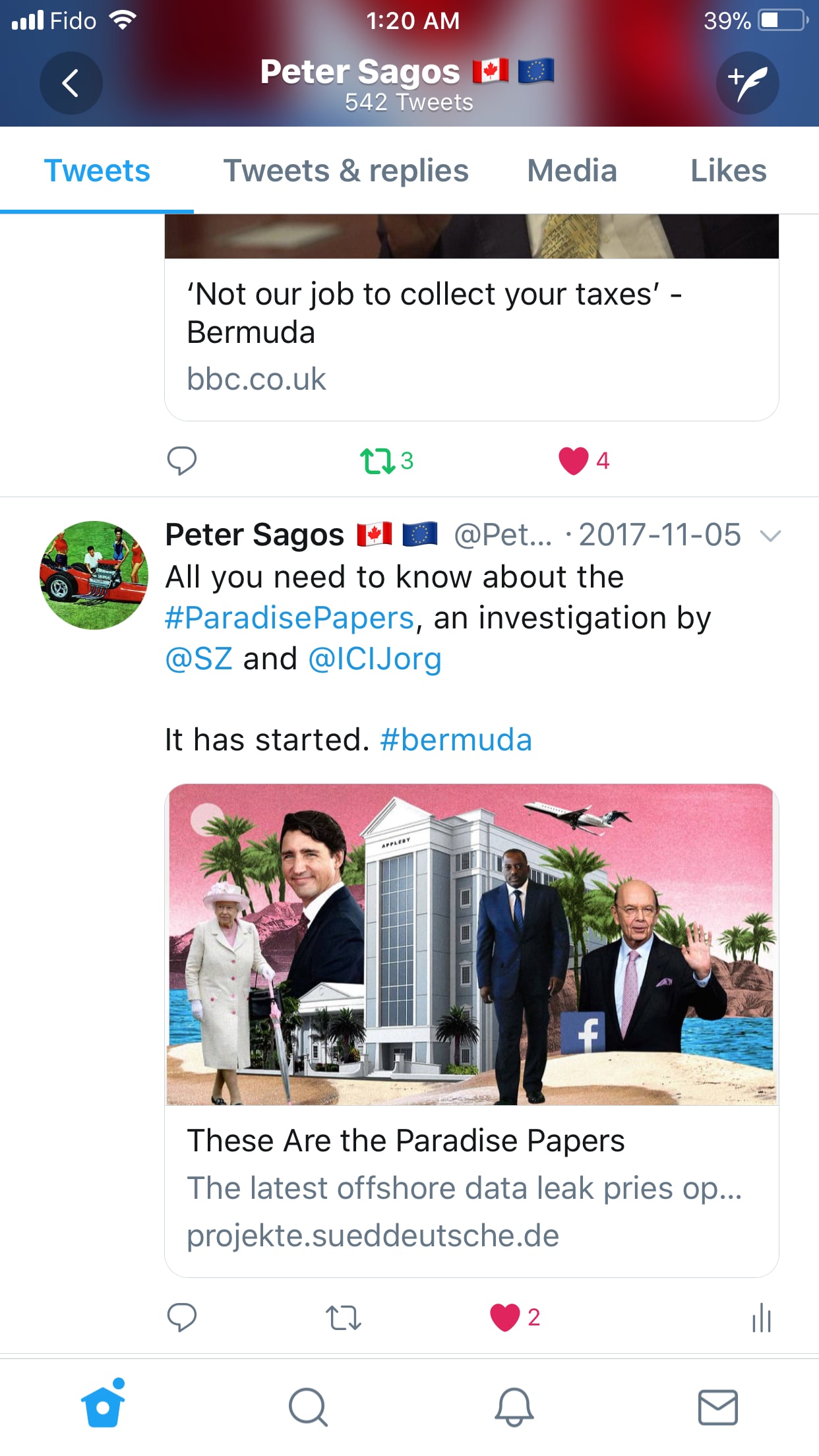Image resolution: width=819 pixels, height=1456 pixels.
Task: Retweet the Paradise Papers tweet
Action: (344, 1318)
